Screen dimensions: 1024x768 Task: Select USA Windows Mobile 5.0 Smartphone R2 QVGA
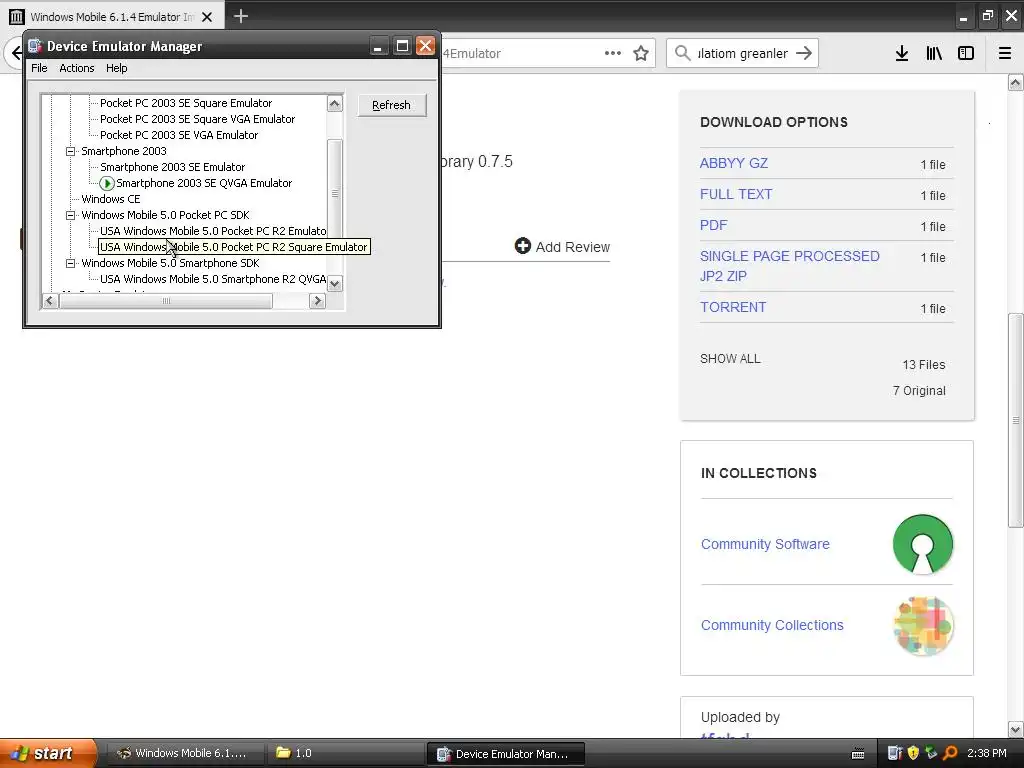click(x=213, y=279)
